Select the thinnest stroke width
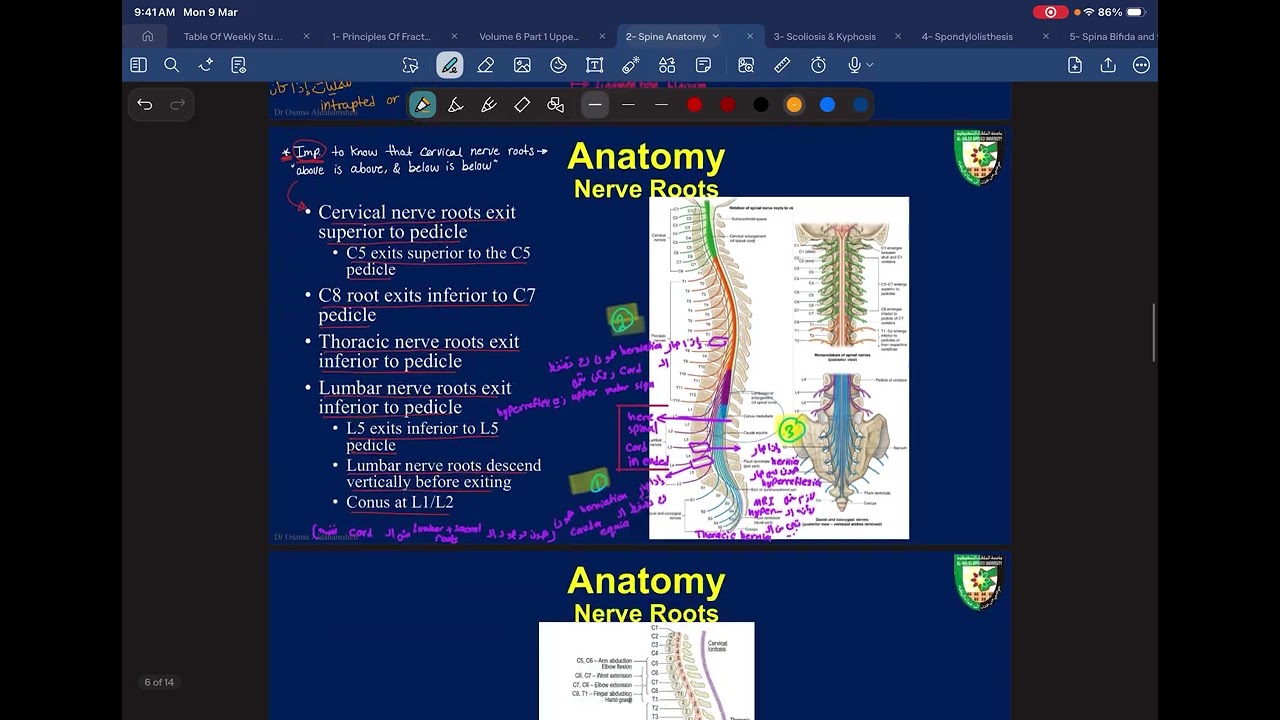The width and height of the screenshot is (1280, 720). point(661,105)
